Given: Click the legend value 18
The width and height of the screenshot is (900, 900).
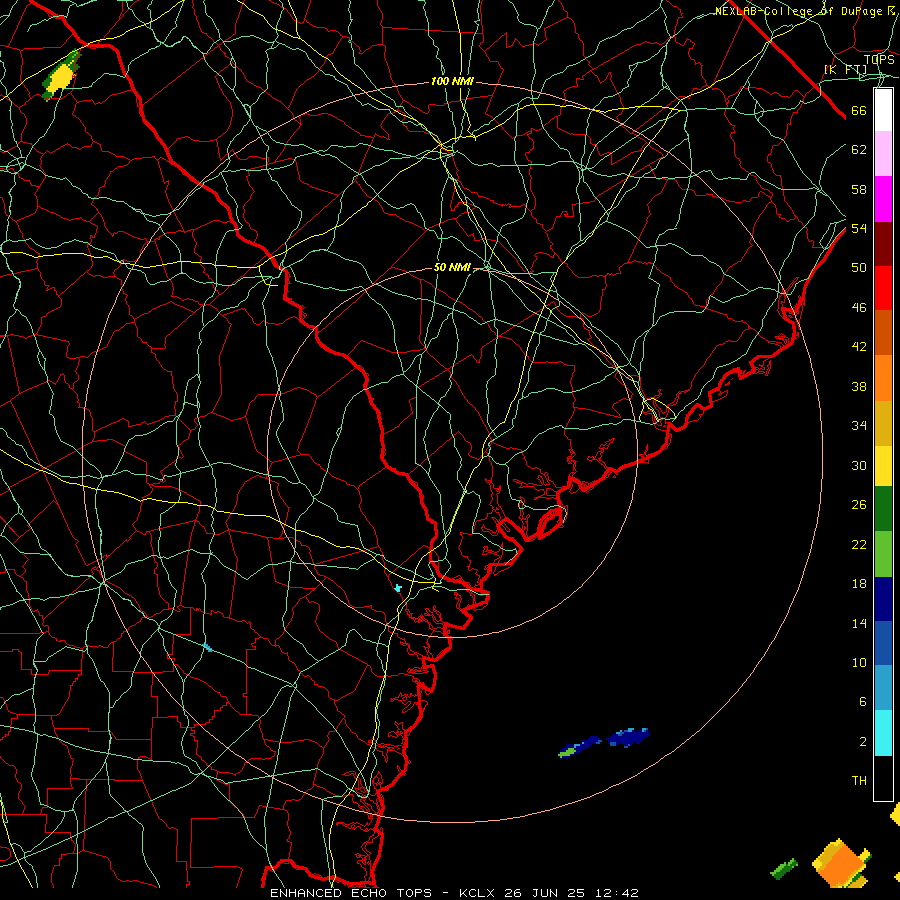Looking at the screenshot, I should [x=859, y=584].
